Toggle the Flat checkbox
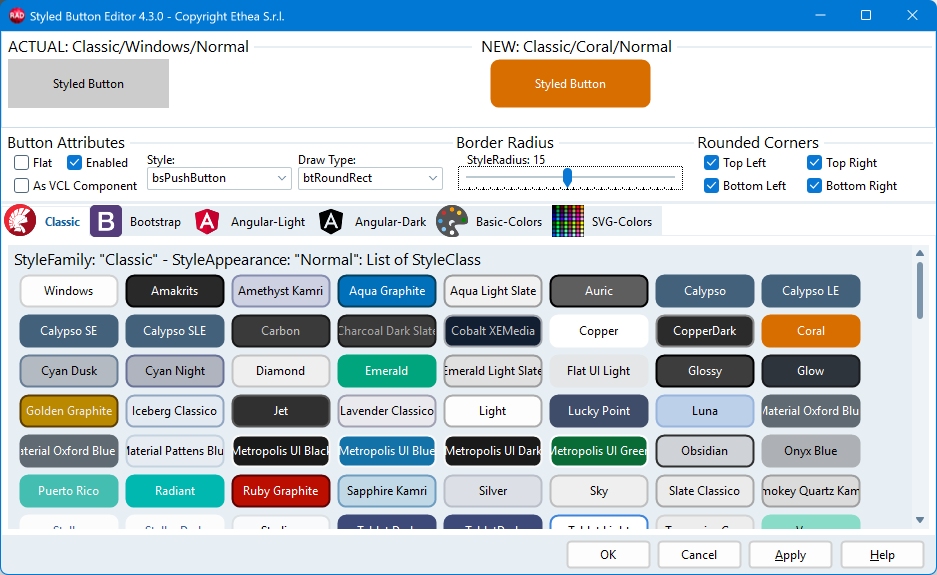Viewport: 937px width, 575px height. 22,163
